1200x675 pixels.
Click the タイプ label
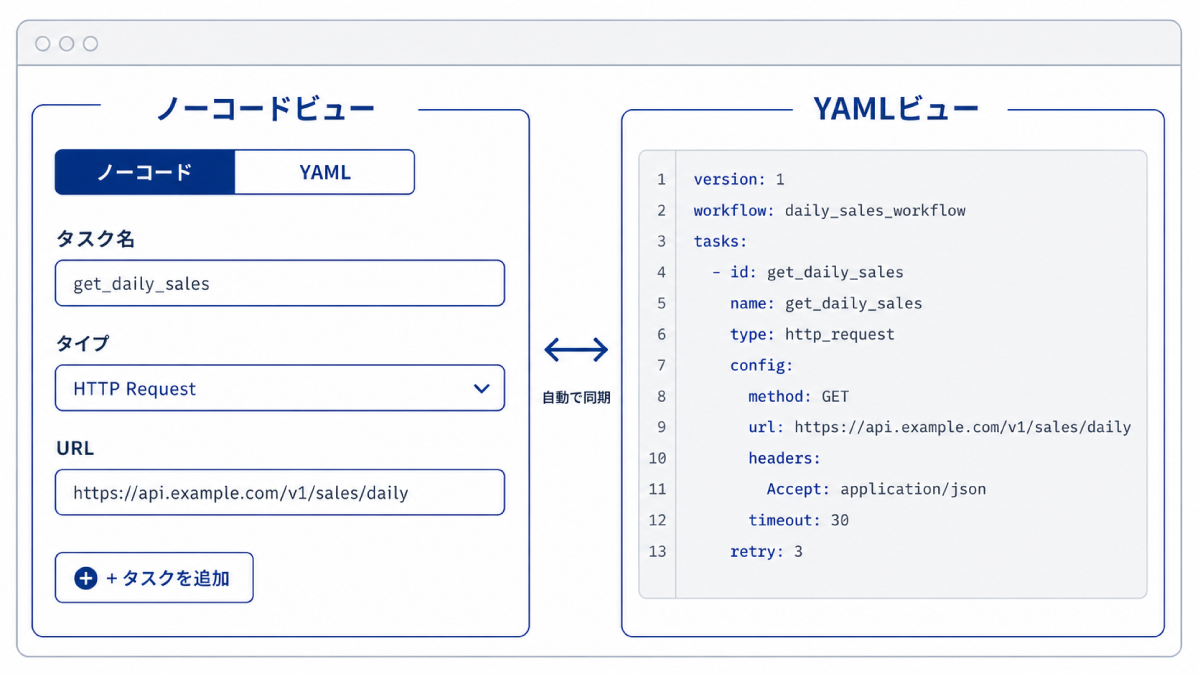[x=82, y=343]
